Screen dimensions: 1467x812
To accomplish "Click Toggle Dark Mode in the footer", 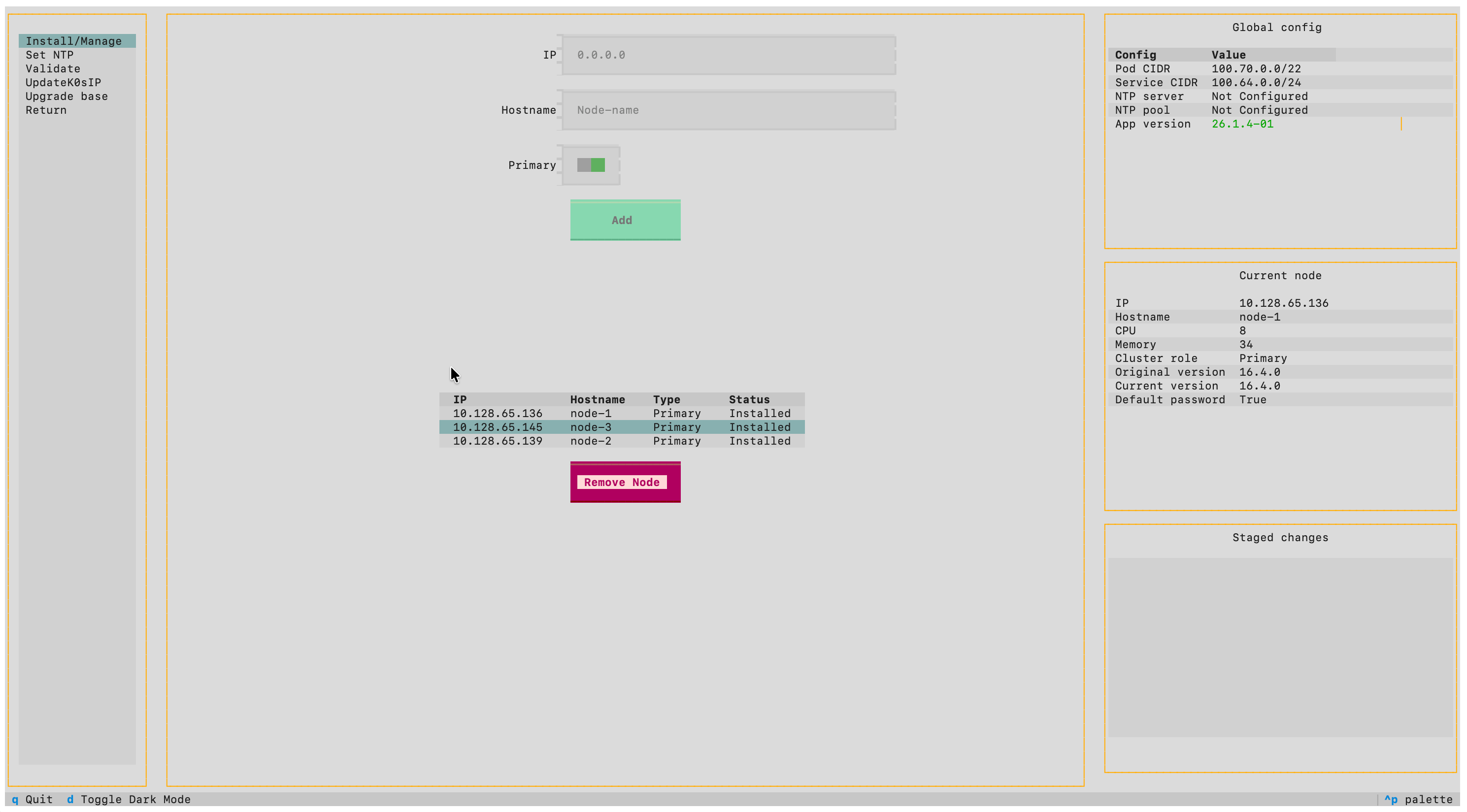I will click(129, 800).
